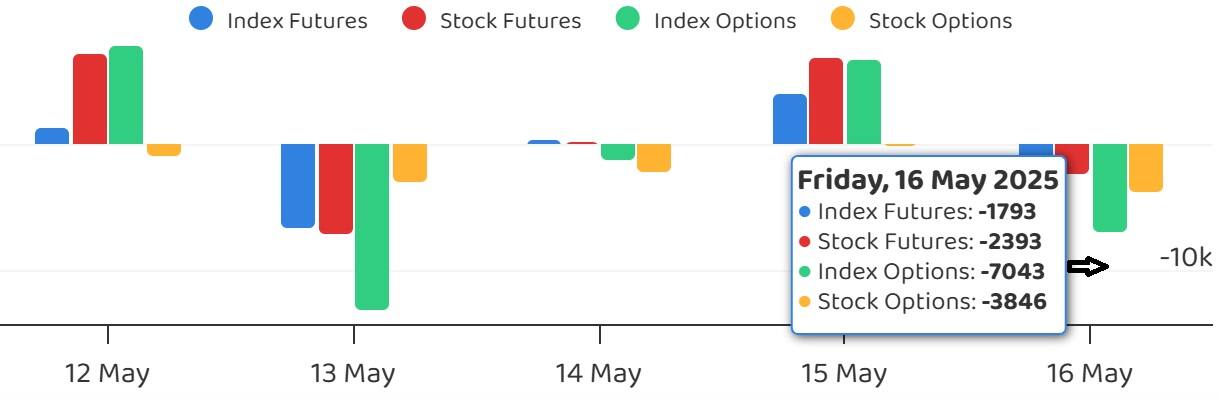
Task: Toggle the Index Futures legend series
Action: click(x=277, y=19)
